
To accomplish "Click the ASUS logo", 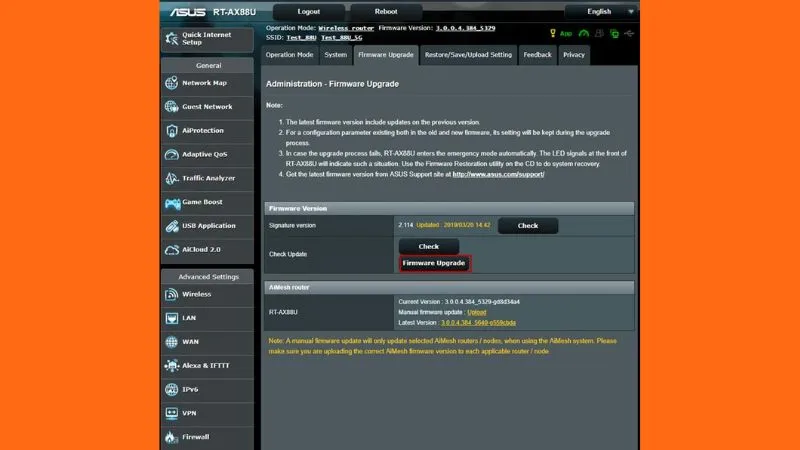I will (187, 12).
